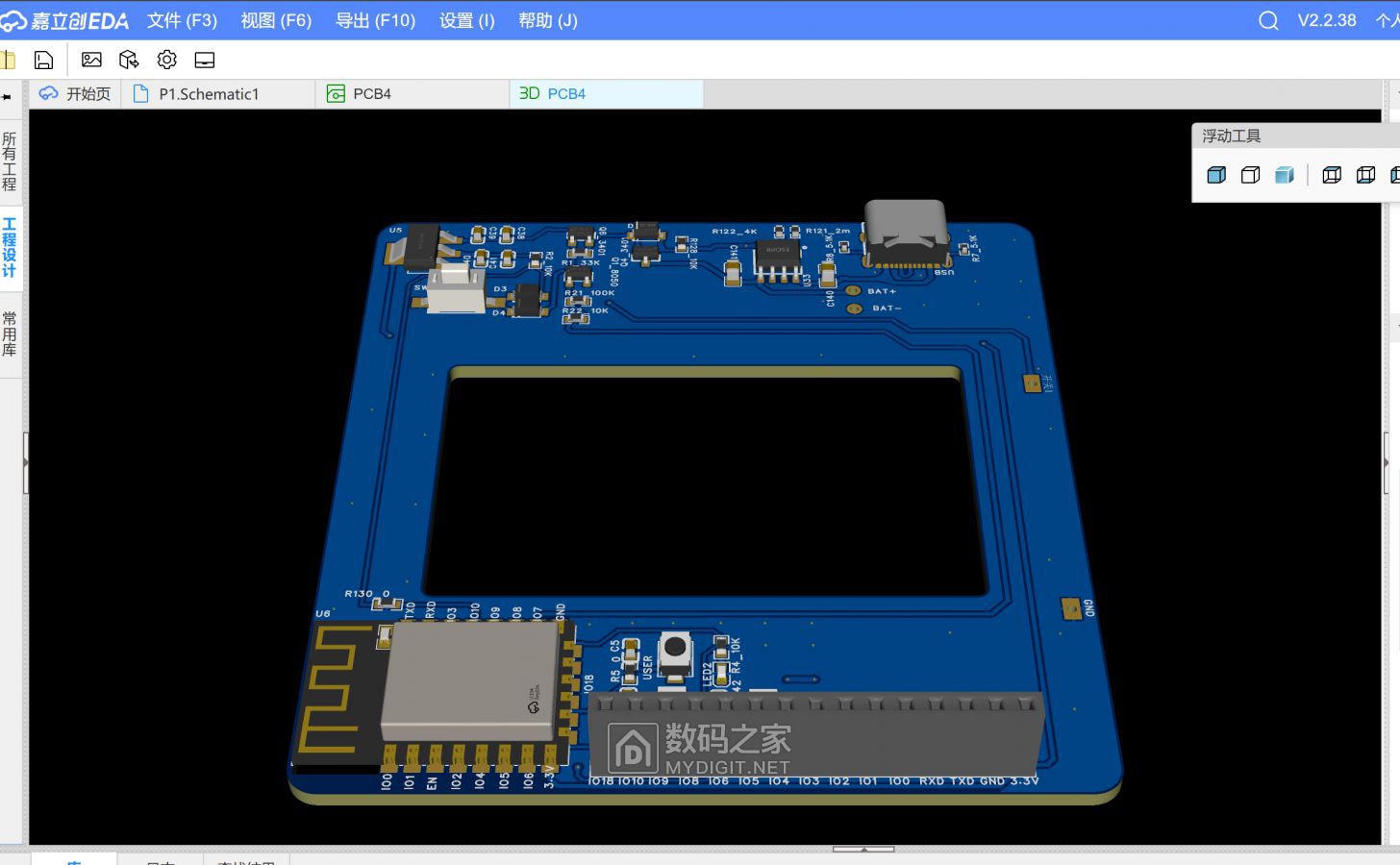
Task: Toggle the pin icon on left sidebar
Action: click(7, 96)
